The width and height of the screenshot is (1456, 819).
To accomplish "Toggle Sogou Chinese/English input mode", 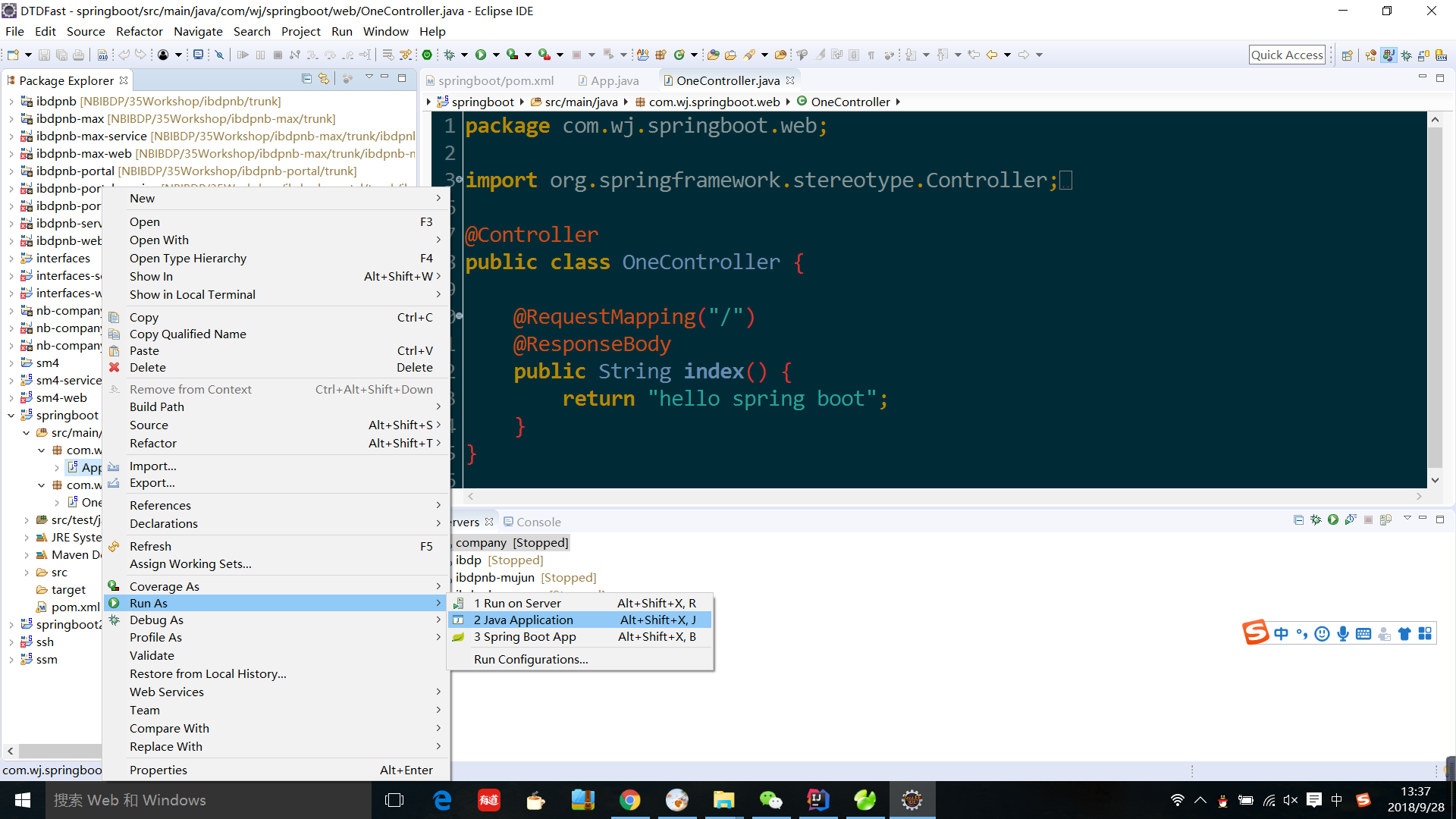I will pos(1282,634).
